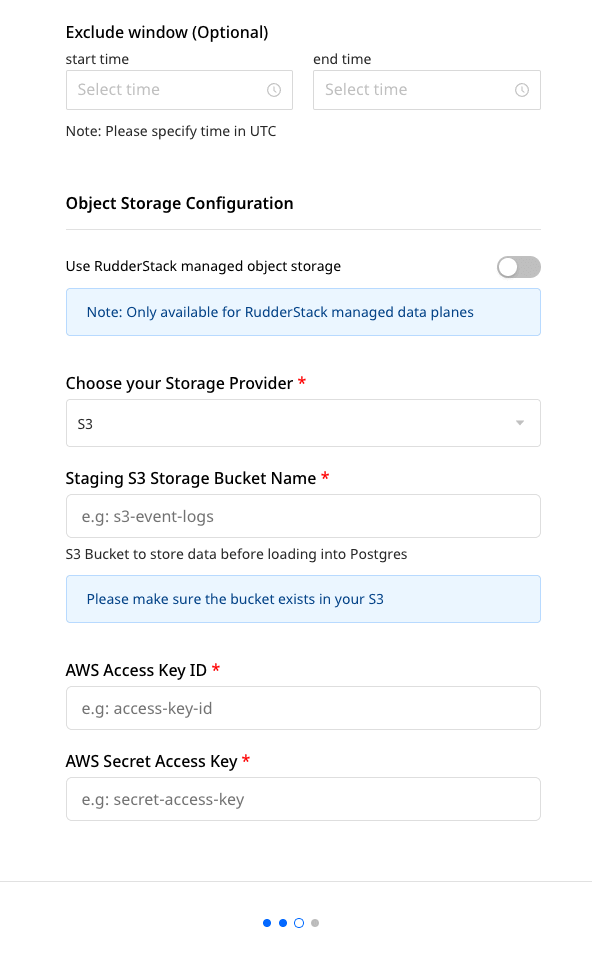The width and height of the screenshot is (592, 956).
Task: Click the red asterisk beside AWS Access Key ID
Action: point(216,669)
